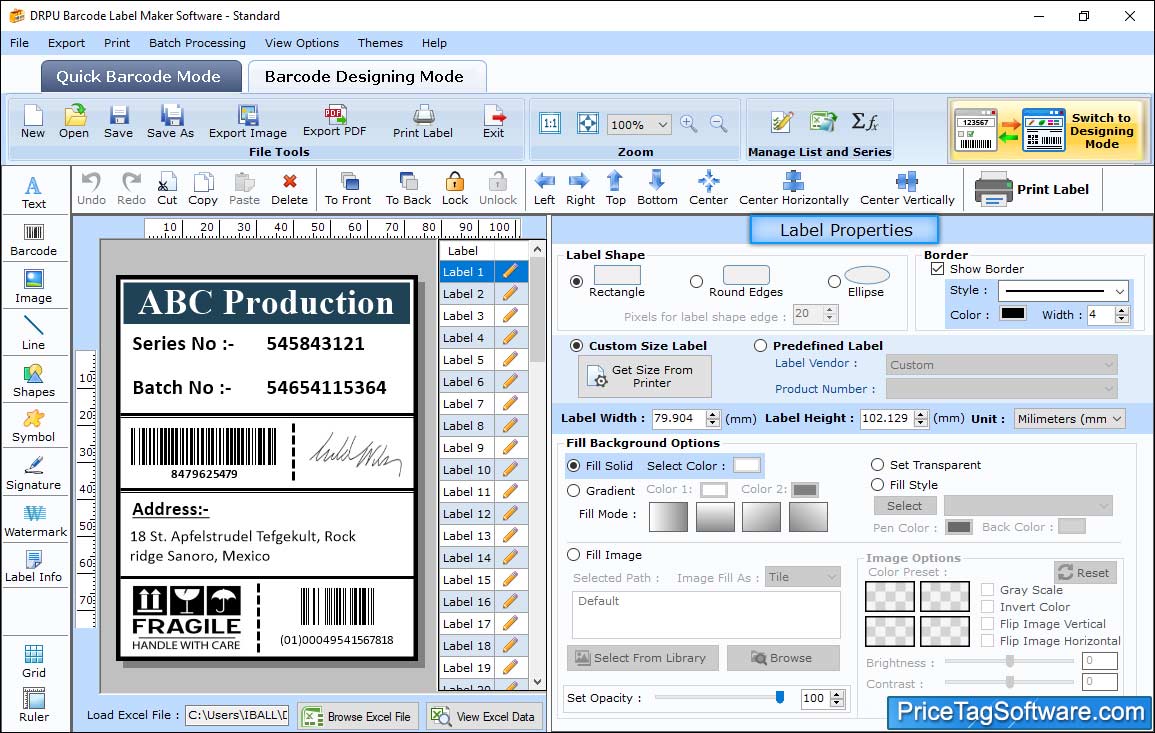Open the border Style dropdown

click(x=1120, y=291)
